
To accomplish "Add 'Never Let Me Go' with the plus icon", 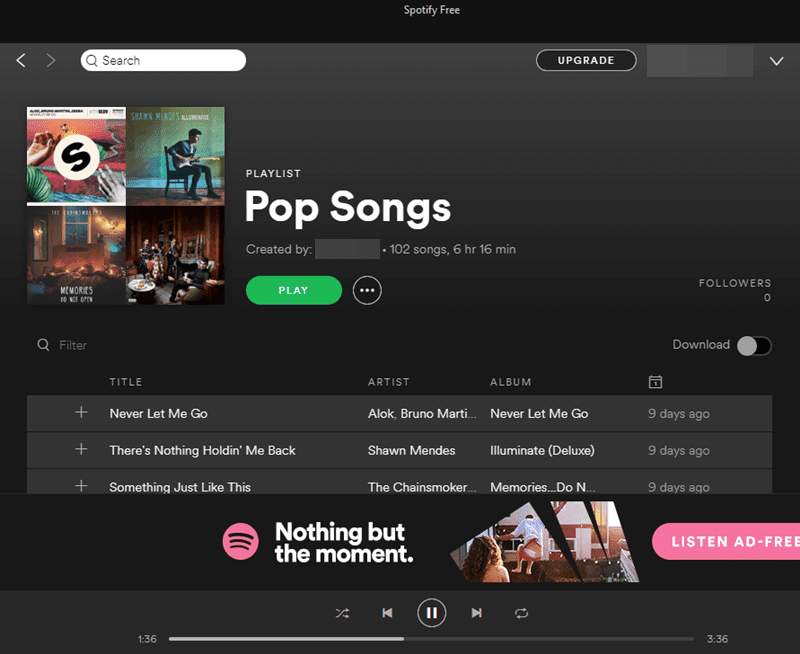I will tap(81, 413).
